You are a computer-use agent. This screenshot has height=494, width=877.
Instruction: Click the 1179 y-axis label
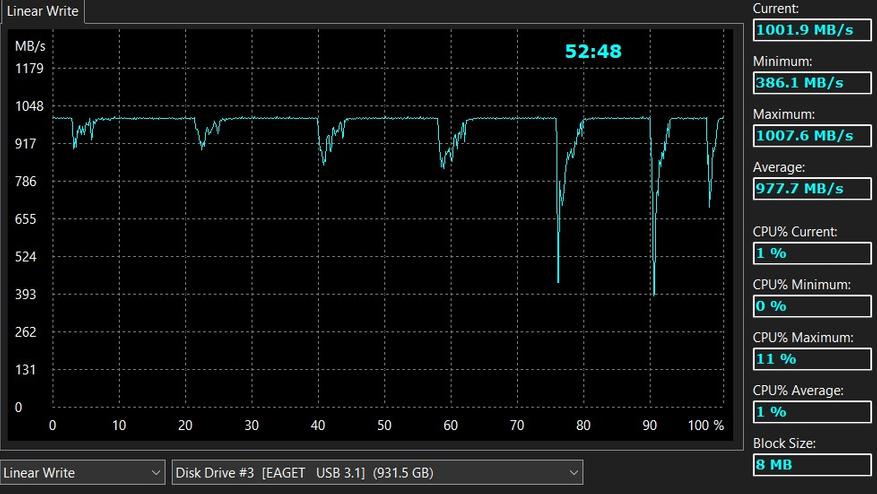[29, 69]
